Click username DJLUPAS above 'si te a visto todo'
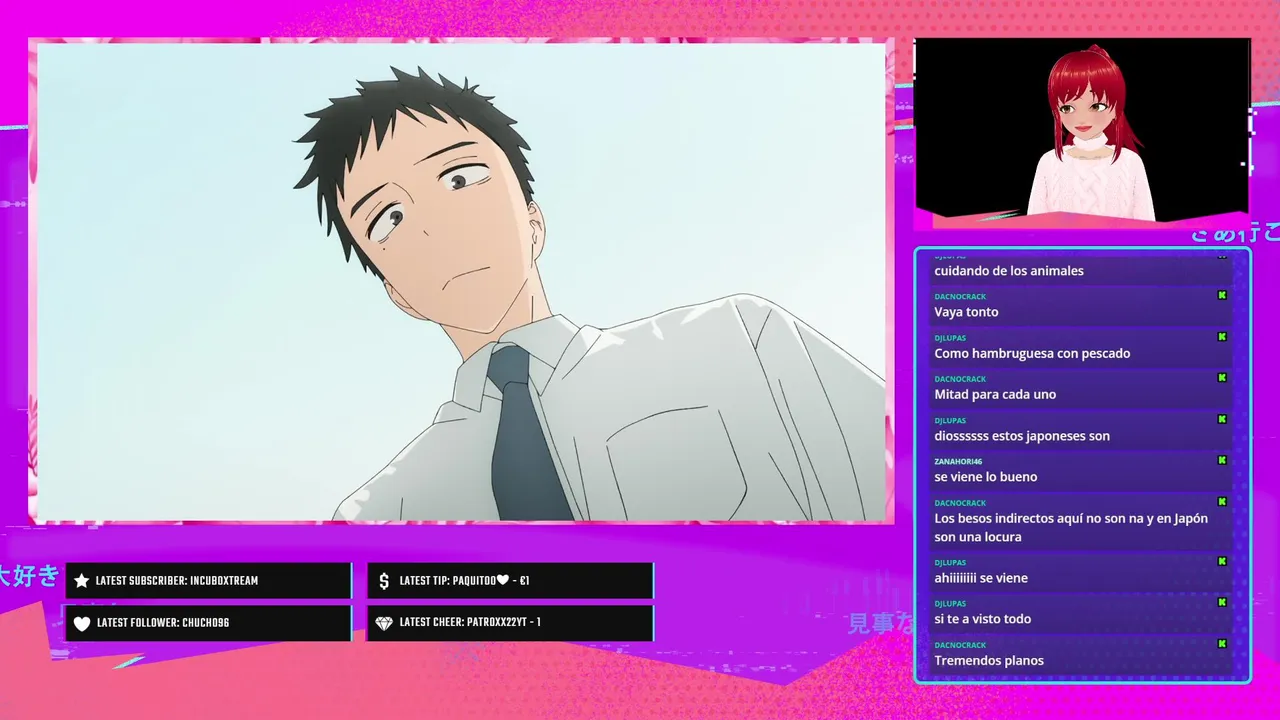This screenshot has width=1280, height=720. (x=950, y=603)
